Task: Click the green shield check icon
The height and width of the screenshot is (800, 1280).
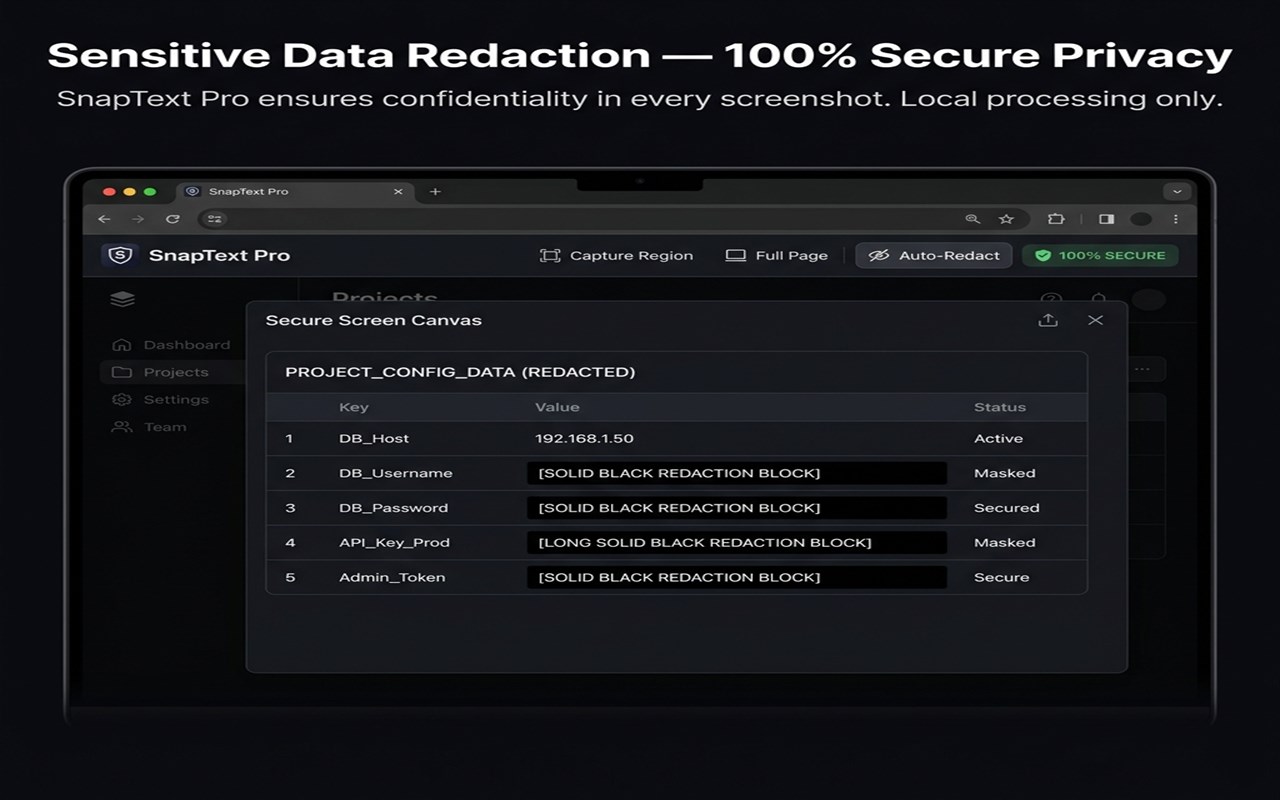Action: pyautogui.click(x=1043, y=255)
